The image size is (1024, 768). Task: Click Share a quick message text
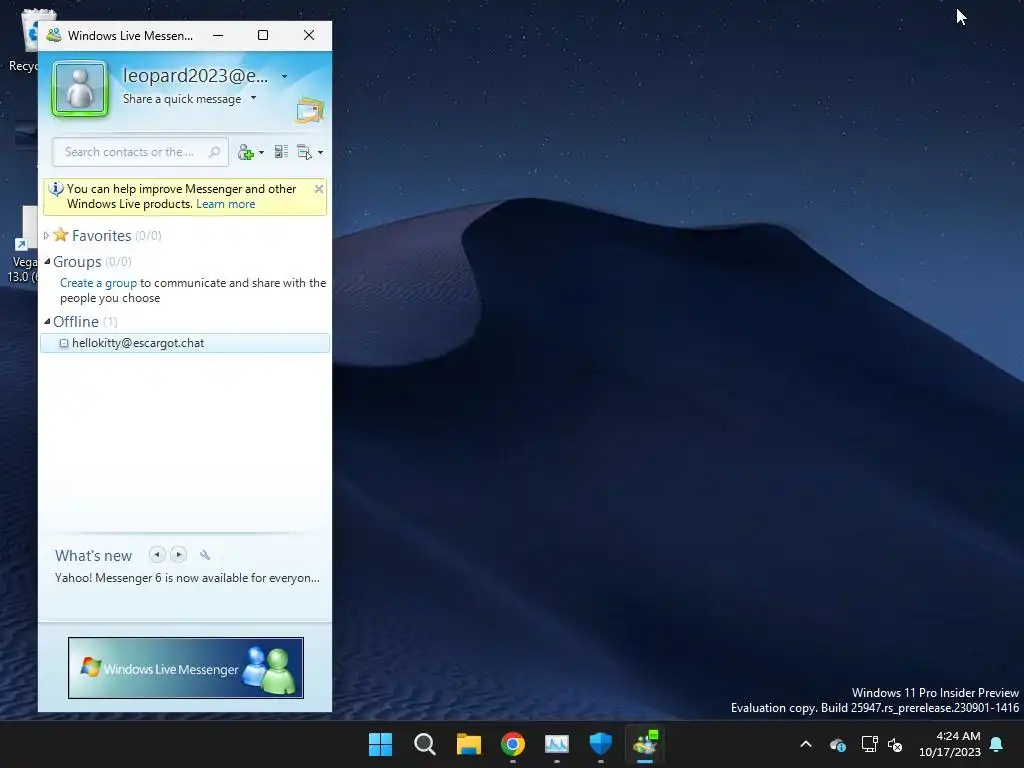coord(182,99)
